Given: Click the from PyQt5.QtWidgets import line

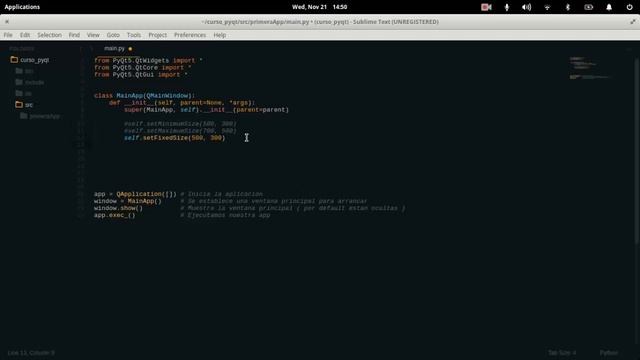Looking at the screenshot, I should [148, 60].
